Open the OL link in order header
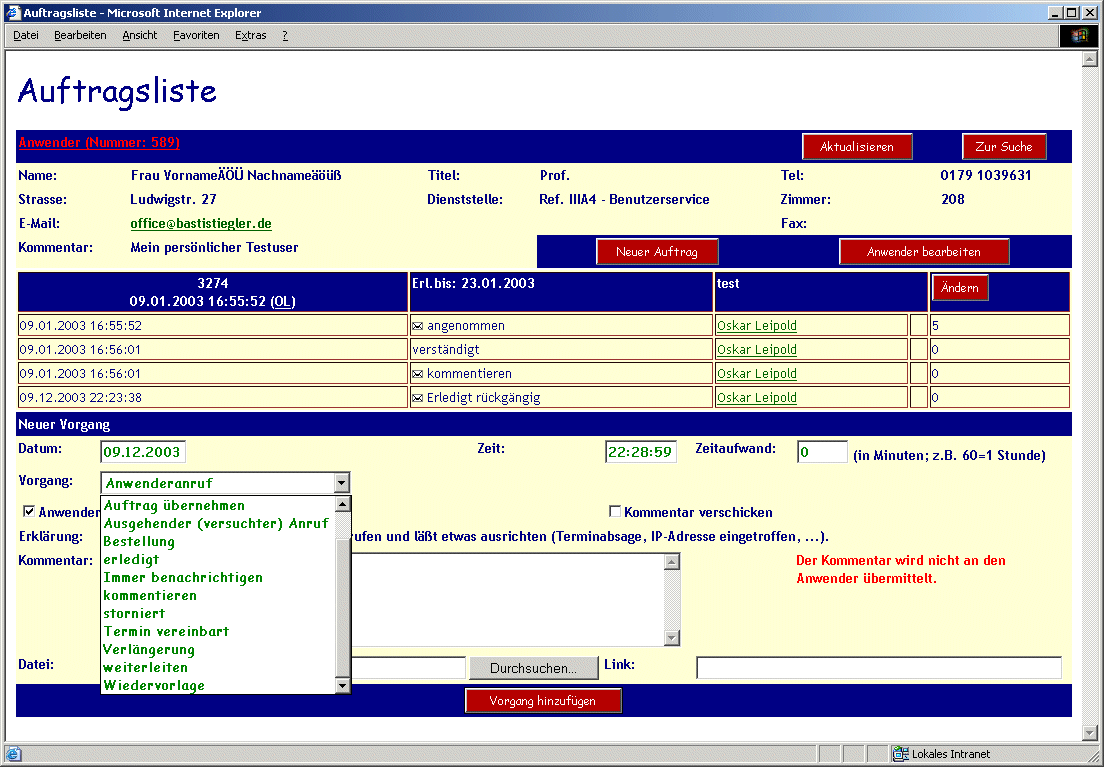 click(283, 301)
